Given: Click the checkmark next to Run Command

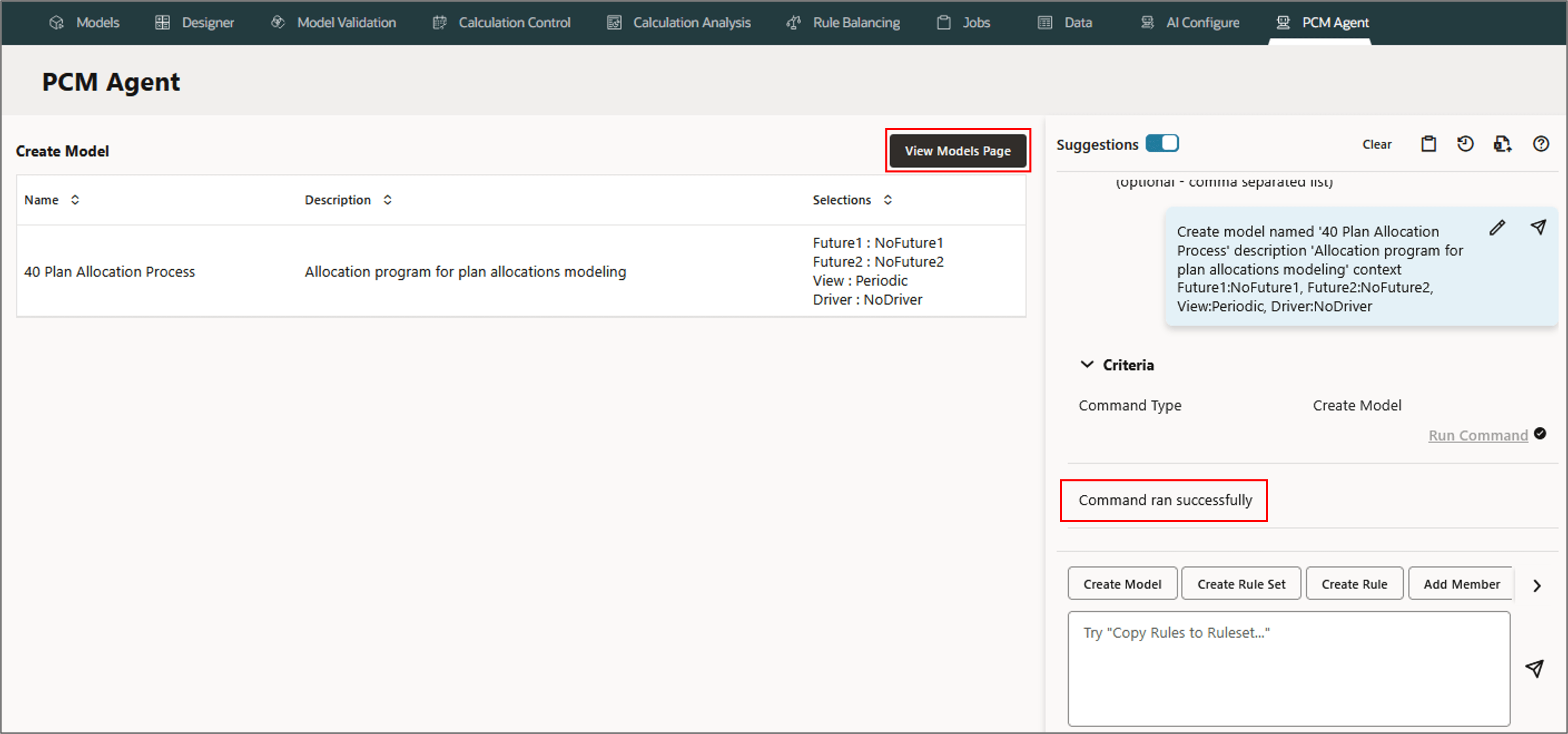Looking at the screenshot, I should pos(1539,434).
